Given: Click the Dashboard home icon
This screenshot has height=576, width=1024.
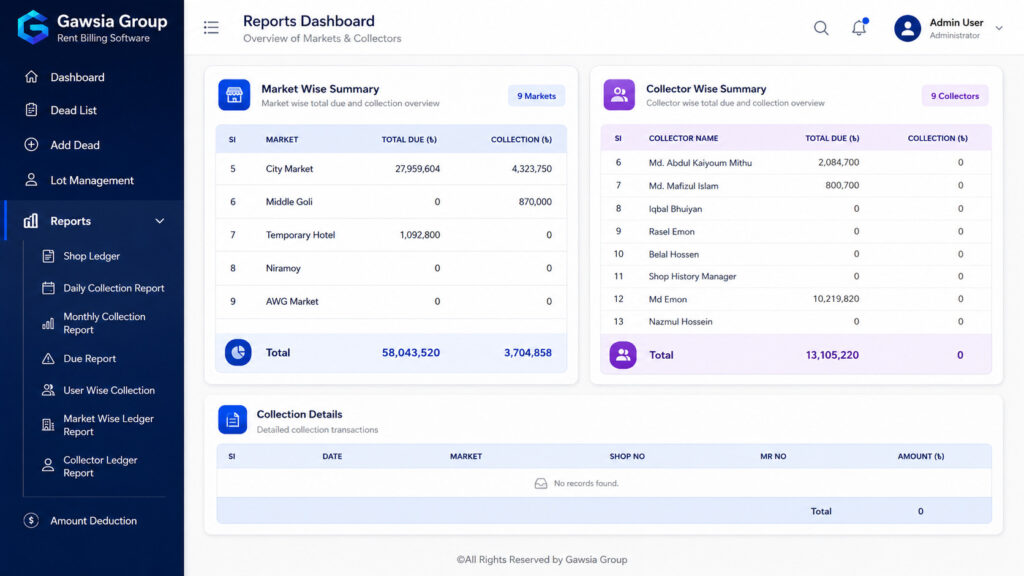Looking at the screenshot, I should [31, 77].
